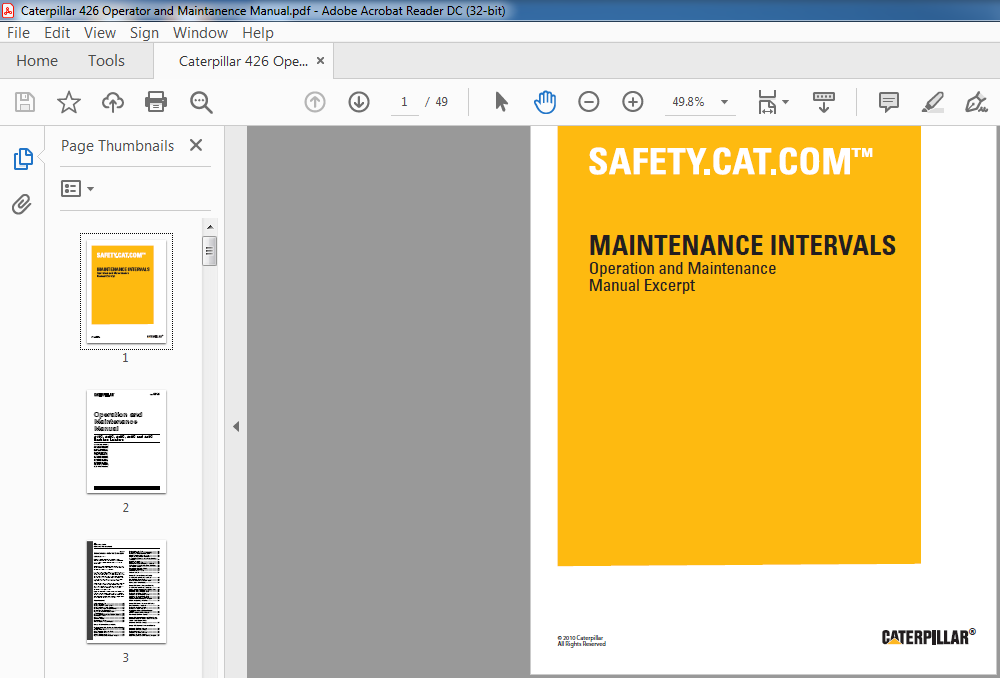Screen dimensions: 1000x678
Task: Open the Fill and Sign pen icon
Action: (x=976, y=102)
